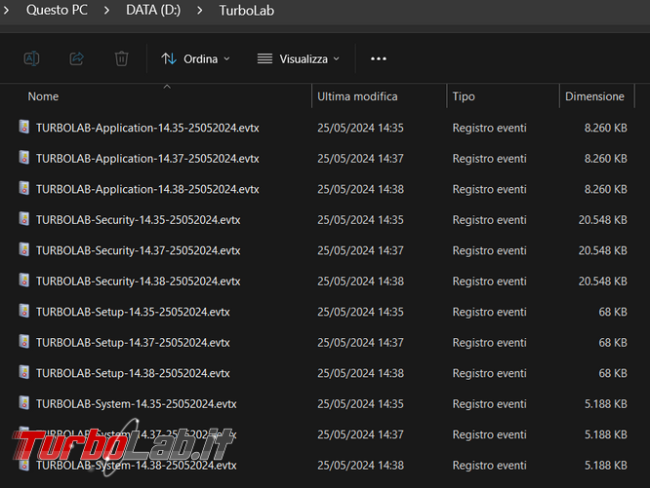Expand chevron after DATA (D:) breadcrumb

coord(200,10)
